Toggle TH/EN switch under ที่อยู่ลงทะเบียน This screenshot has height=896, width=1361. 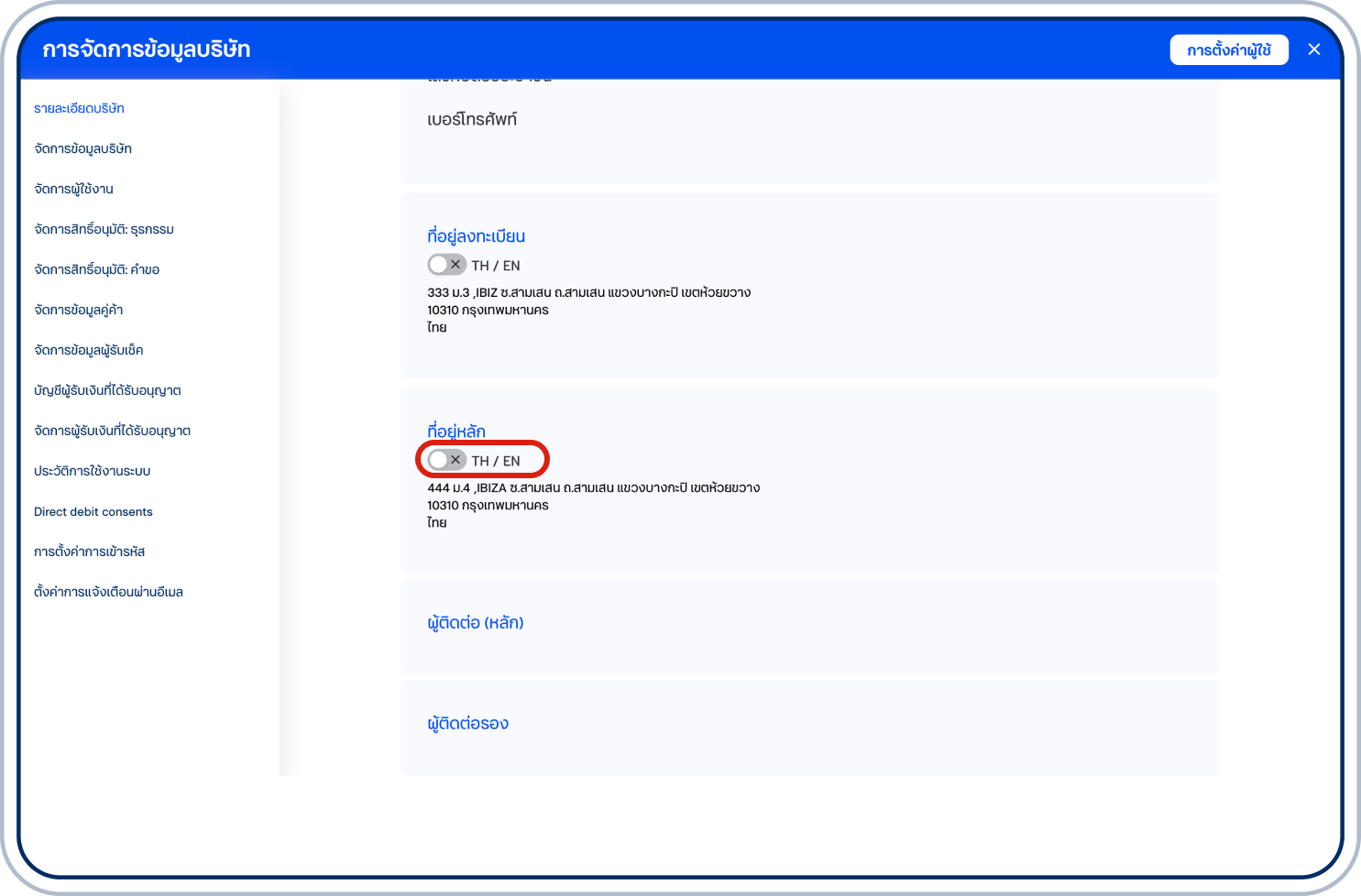click(446, 265)
